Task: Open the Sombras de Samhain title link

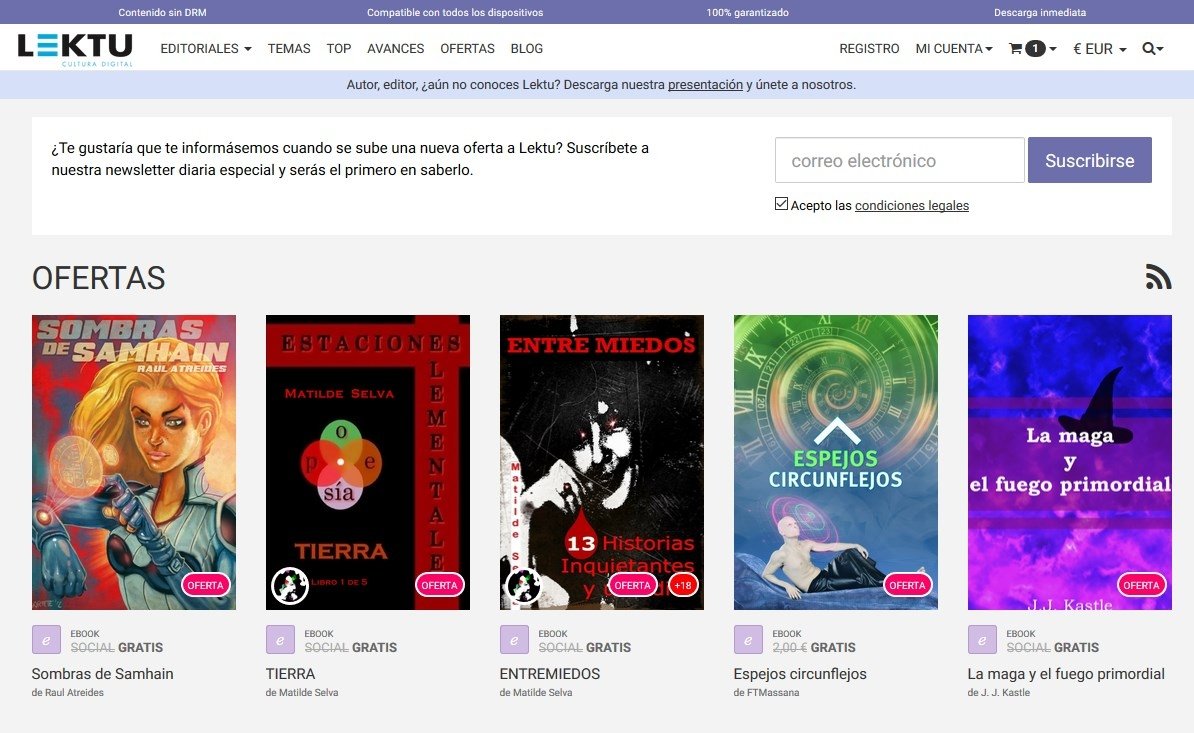Action: pyautogui.click(x=103, y=674)
